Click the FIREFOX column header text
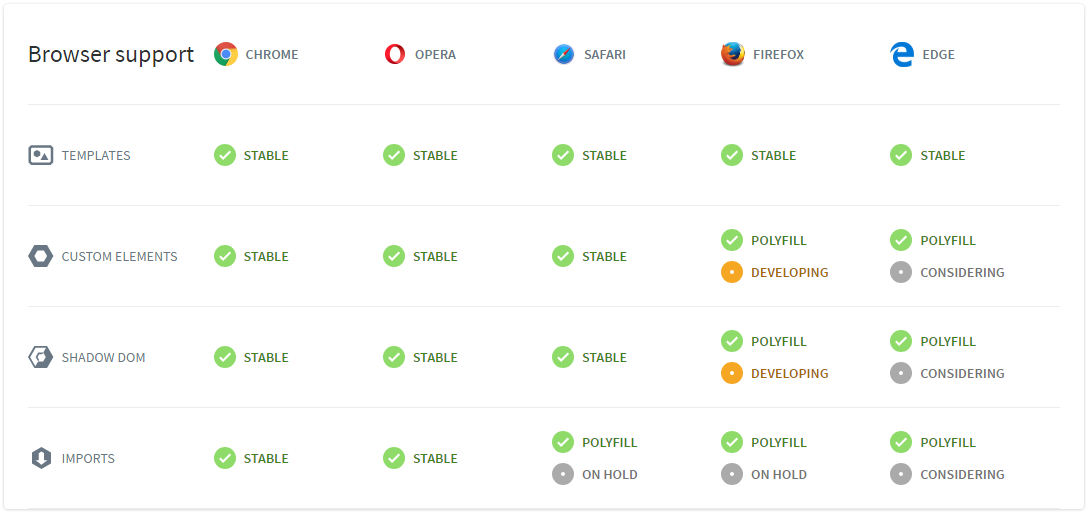 pos(779,54)
